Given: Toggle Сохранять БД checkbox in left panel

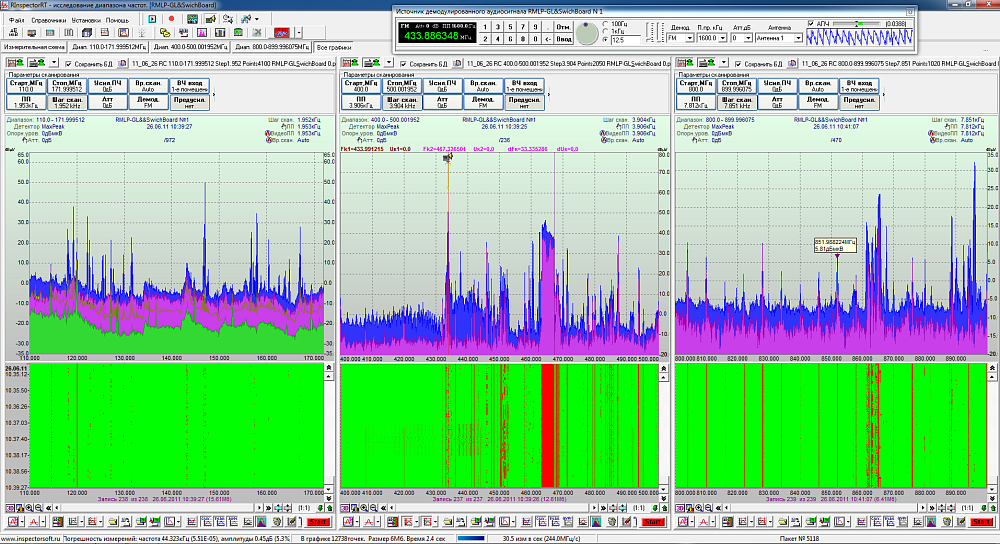Looking at the screenshot, I should 66,63.
